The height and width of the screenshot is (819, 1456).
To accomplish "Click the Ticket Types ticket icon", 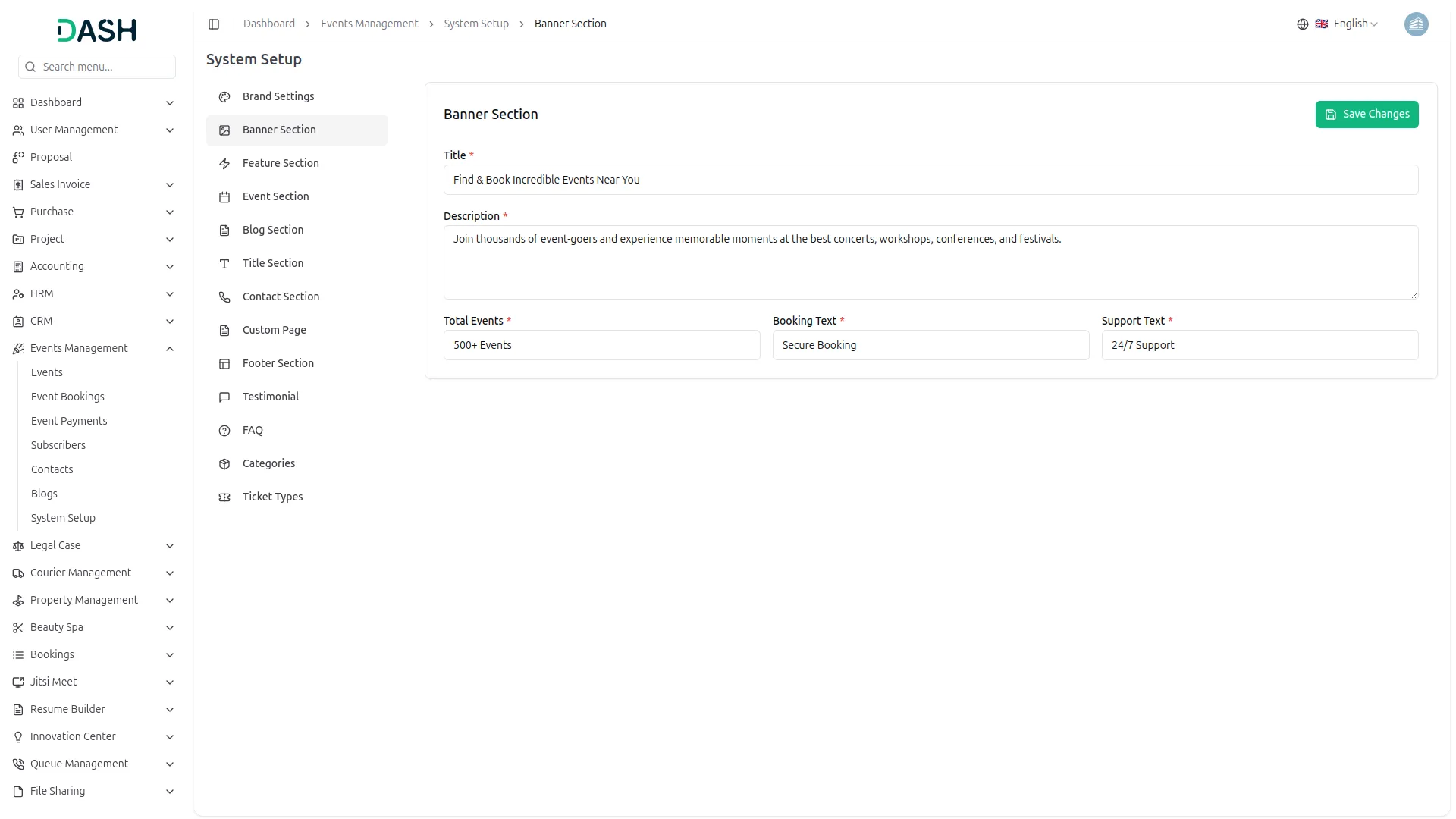I will 224,497.
